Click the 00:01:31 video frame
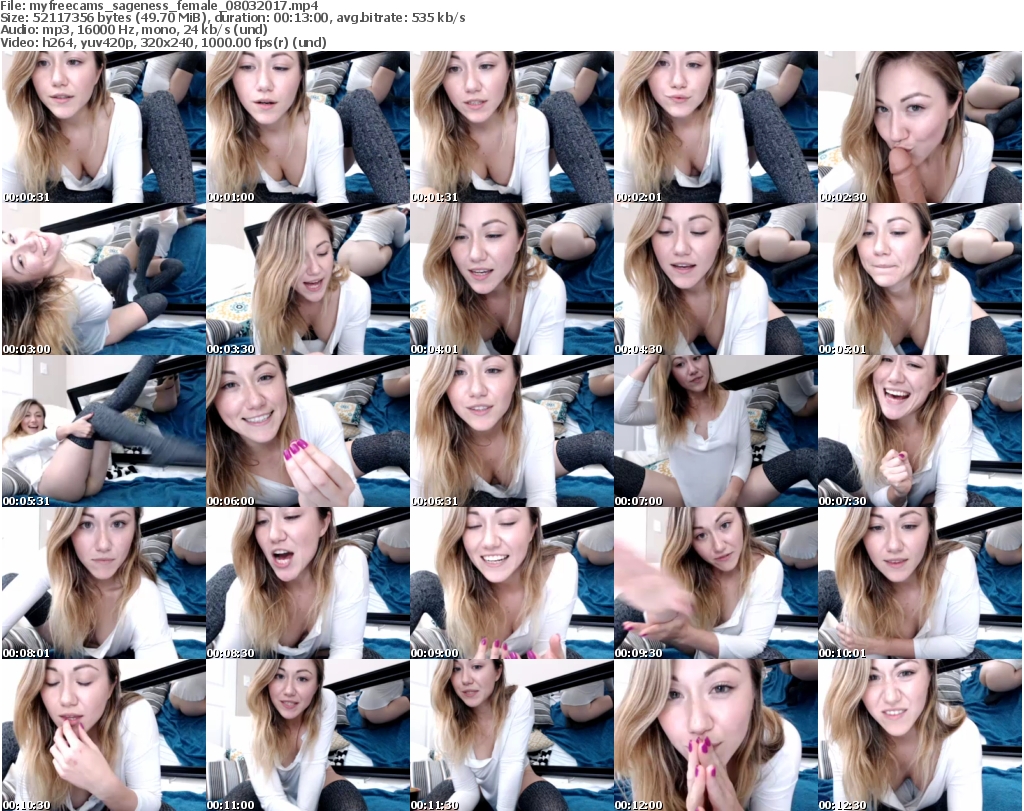The height and width of the screenshot is (811, 1024). pos(511,127)
